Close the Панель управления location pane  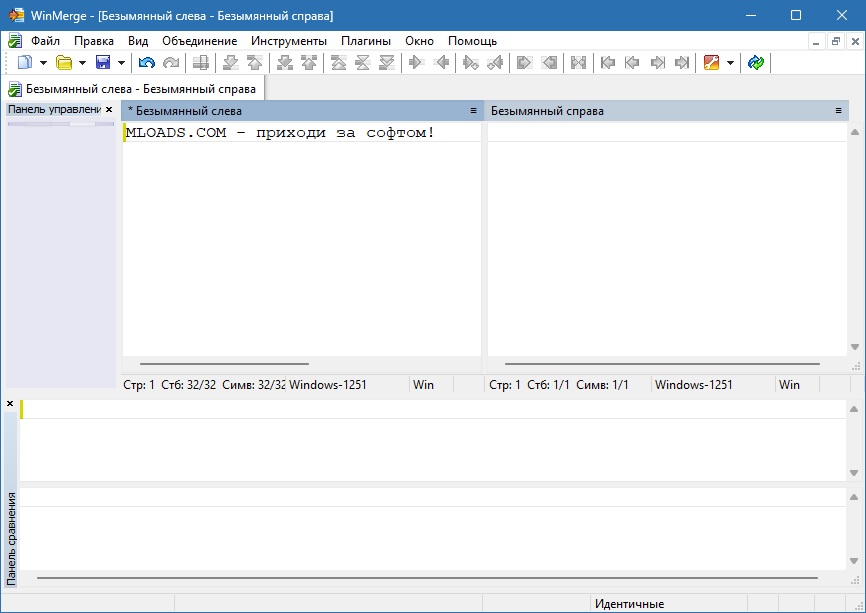pos(109,109)
